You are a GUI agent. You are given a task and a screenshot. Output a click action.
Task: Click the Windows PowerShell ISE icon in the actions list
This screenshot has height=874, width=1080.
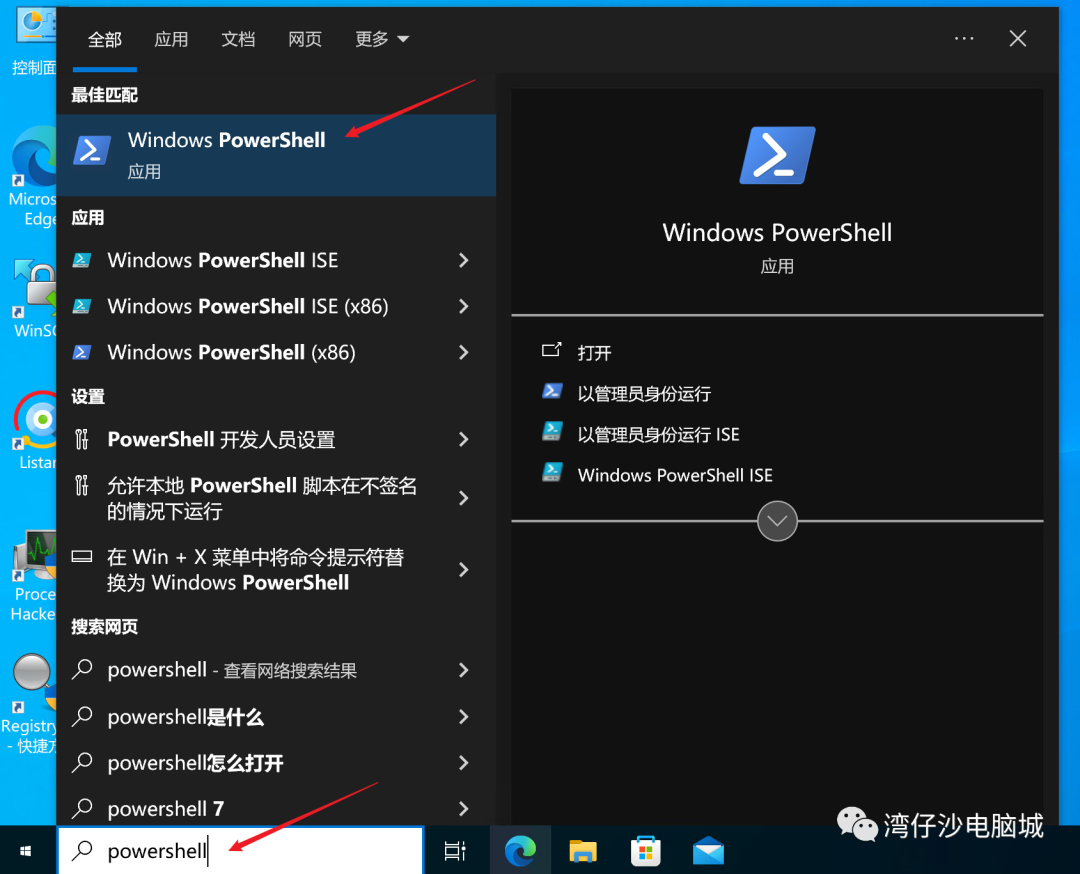(x=552, y=472)
